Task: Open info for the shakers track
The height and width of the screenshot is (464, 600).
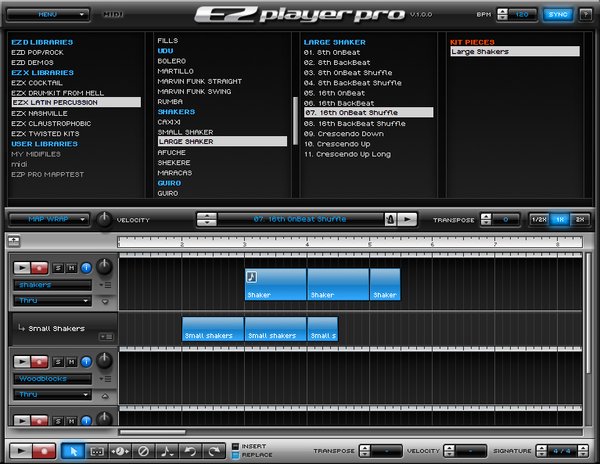Action: click(x=85, y=268)
